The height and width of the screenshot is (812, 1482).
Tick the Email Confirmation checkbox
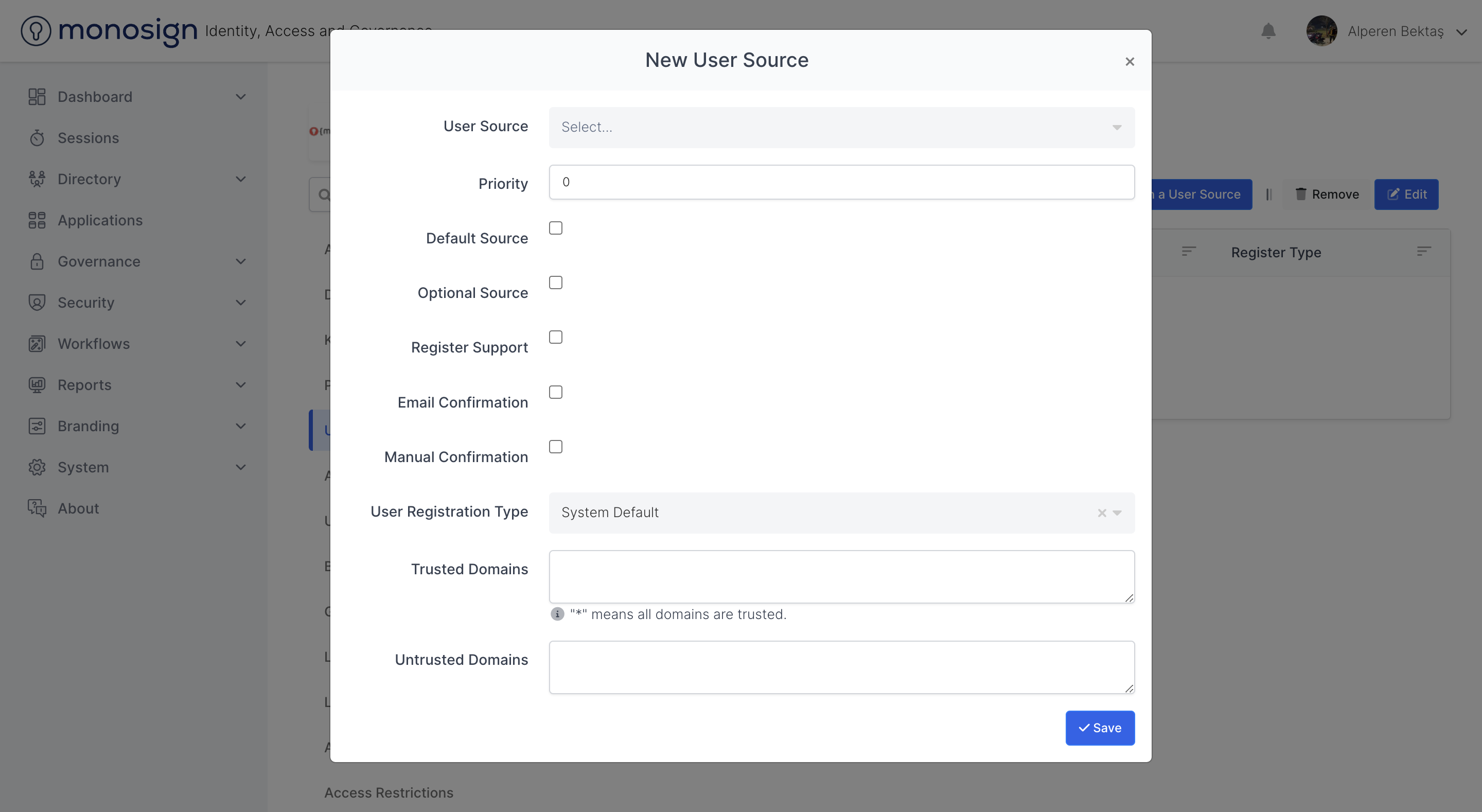(555, 393)
